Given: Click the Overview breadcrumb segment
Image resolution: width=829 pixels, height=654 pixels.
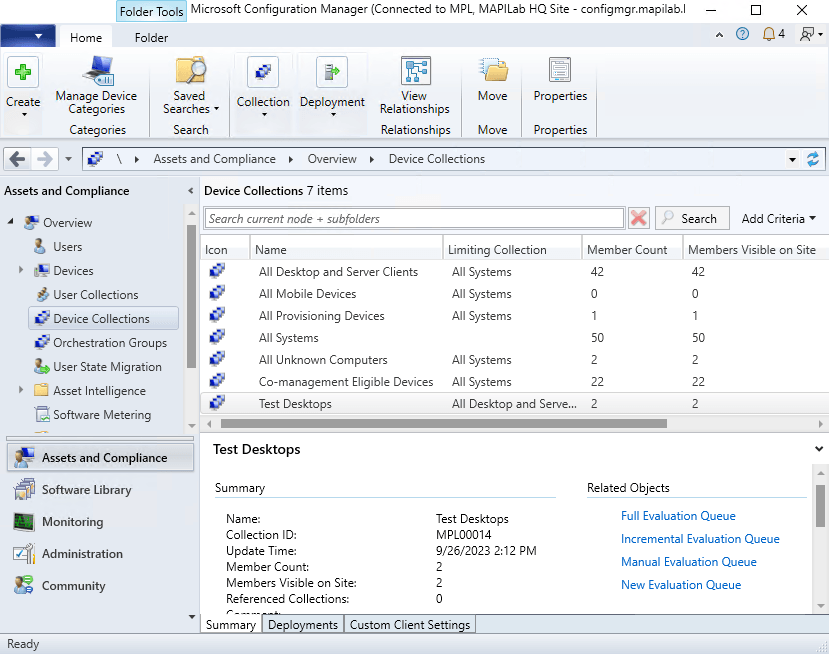Looking at the screenshot, I should point(332,159).
